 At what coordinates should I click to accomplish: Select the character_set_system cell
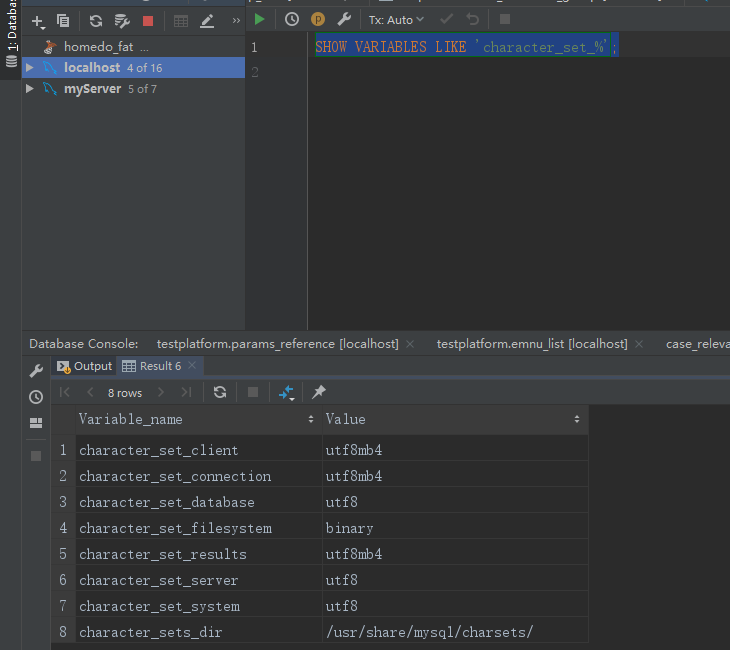click(x=198, y=606)
